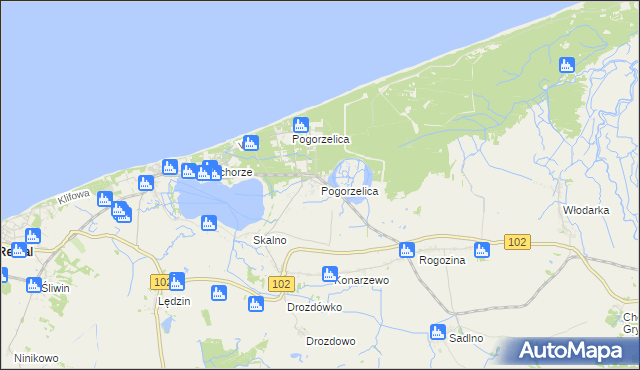Click the factory icon above Pogorzelica label
640x370 pixels.
[x=301, y=125]
